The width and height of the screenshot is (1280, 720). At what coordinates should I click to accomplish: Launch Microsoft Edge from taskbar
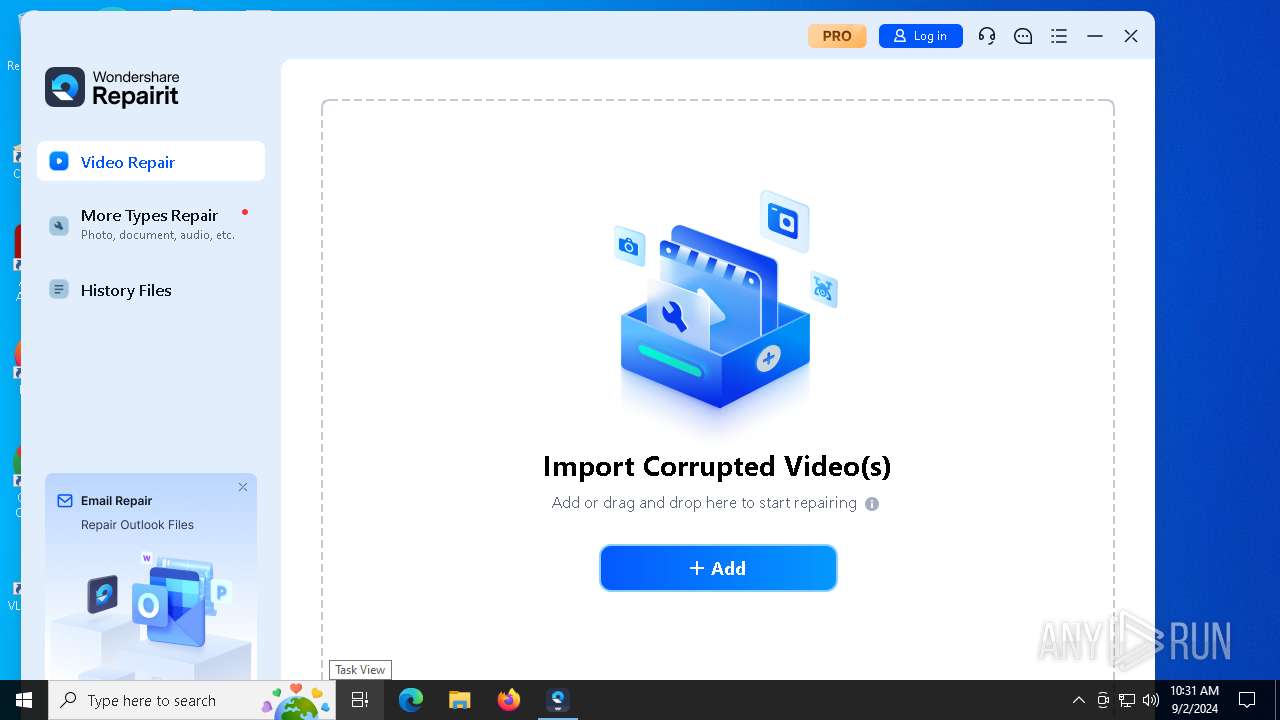[411, 700]
